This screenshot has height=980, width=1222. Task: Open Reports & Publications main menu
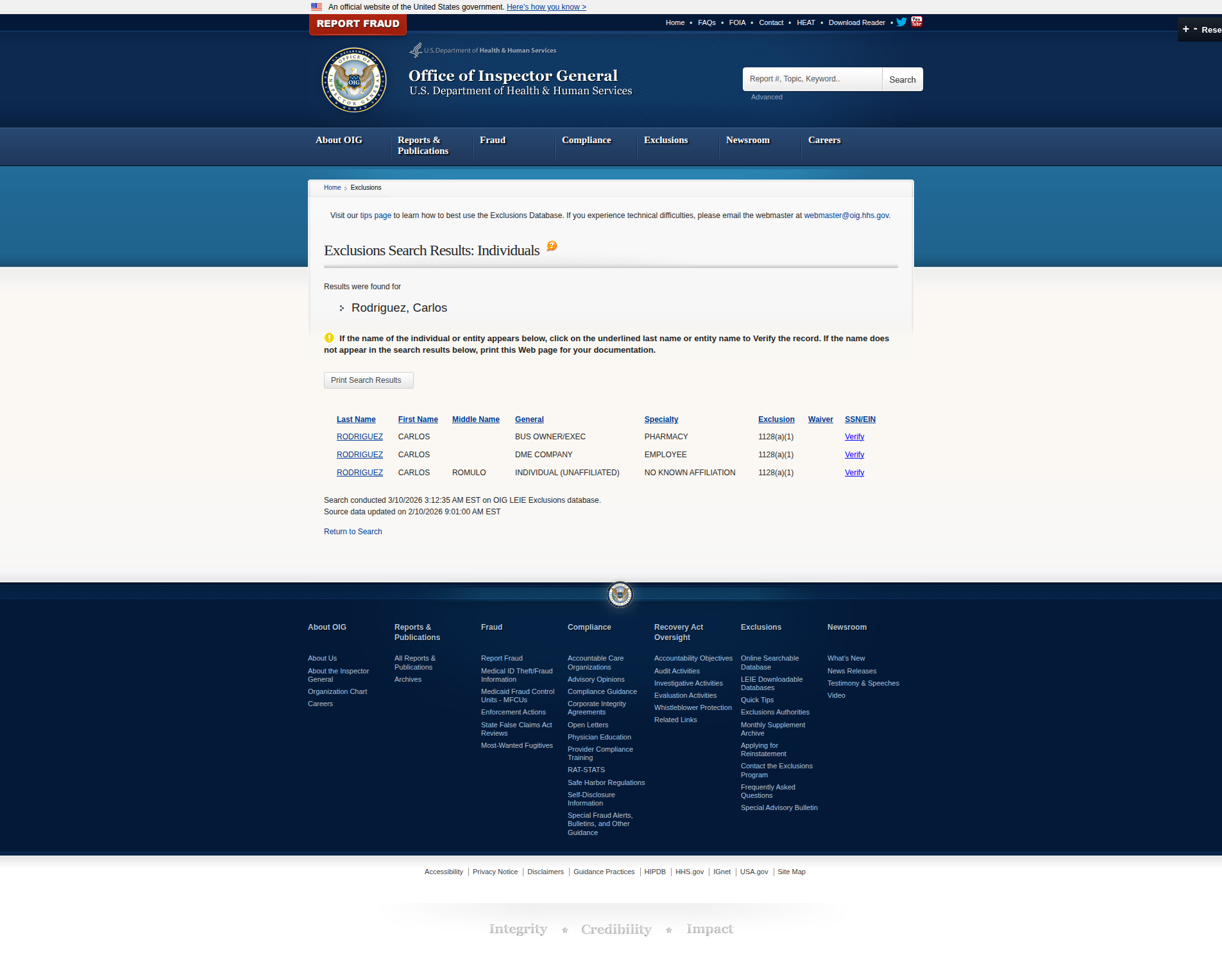[x=423, y=146]
